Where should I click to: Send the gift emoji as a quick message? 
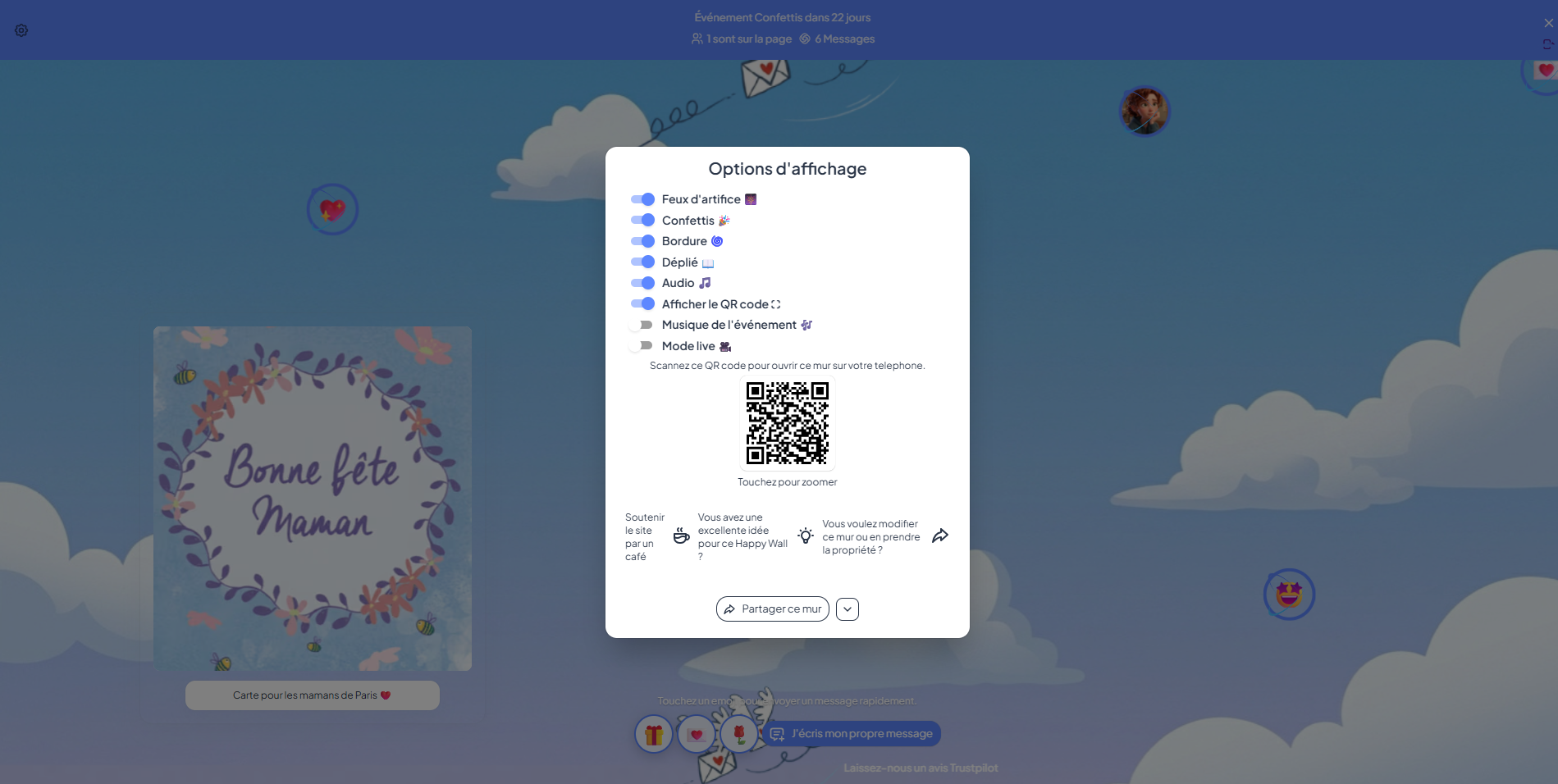654,734
